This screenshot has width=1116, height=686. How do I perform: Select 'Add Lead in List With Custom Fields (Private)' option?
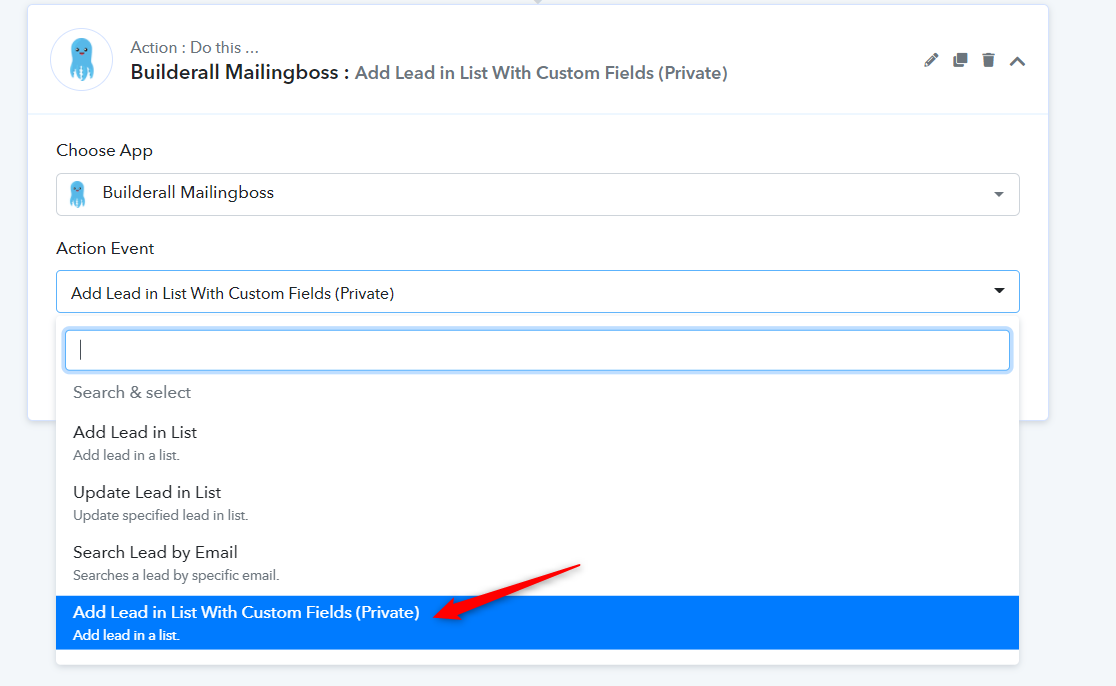[537, 623]
